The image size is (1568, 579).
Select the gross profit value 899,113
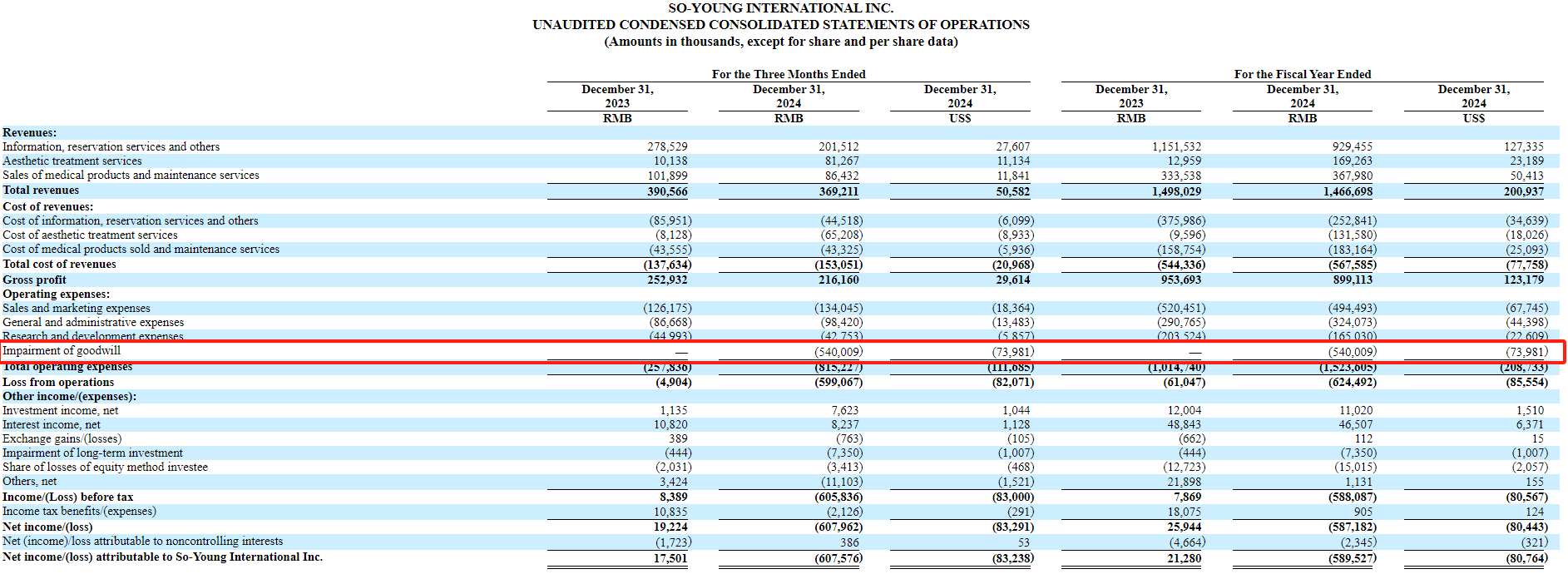1353,280
